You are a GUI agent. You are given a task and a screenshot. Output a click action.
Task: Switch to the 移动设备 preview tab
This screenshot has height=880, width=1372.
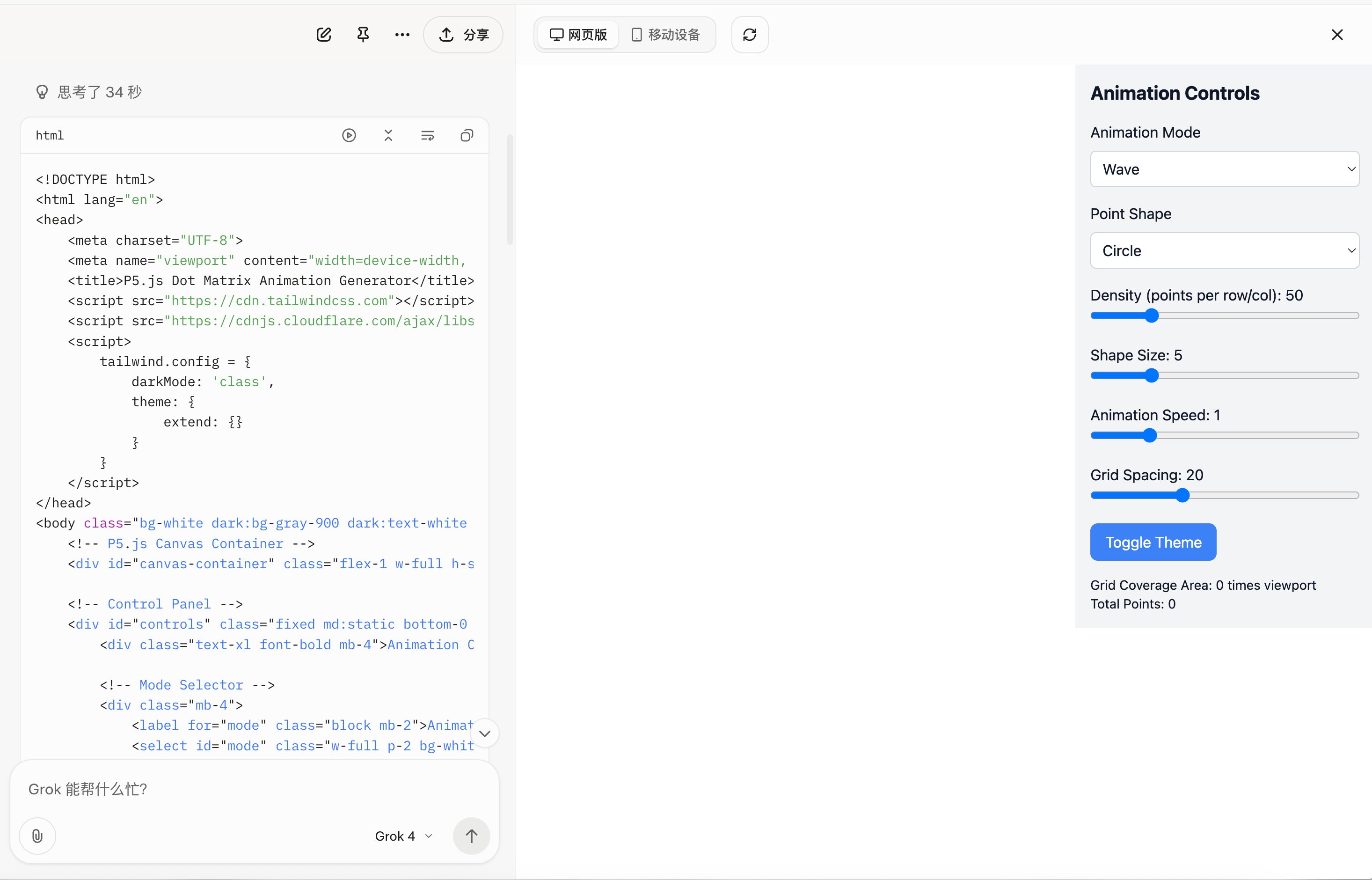point(666,35)
